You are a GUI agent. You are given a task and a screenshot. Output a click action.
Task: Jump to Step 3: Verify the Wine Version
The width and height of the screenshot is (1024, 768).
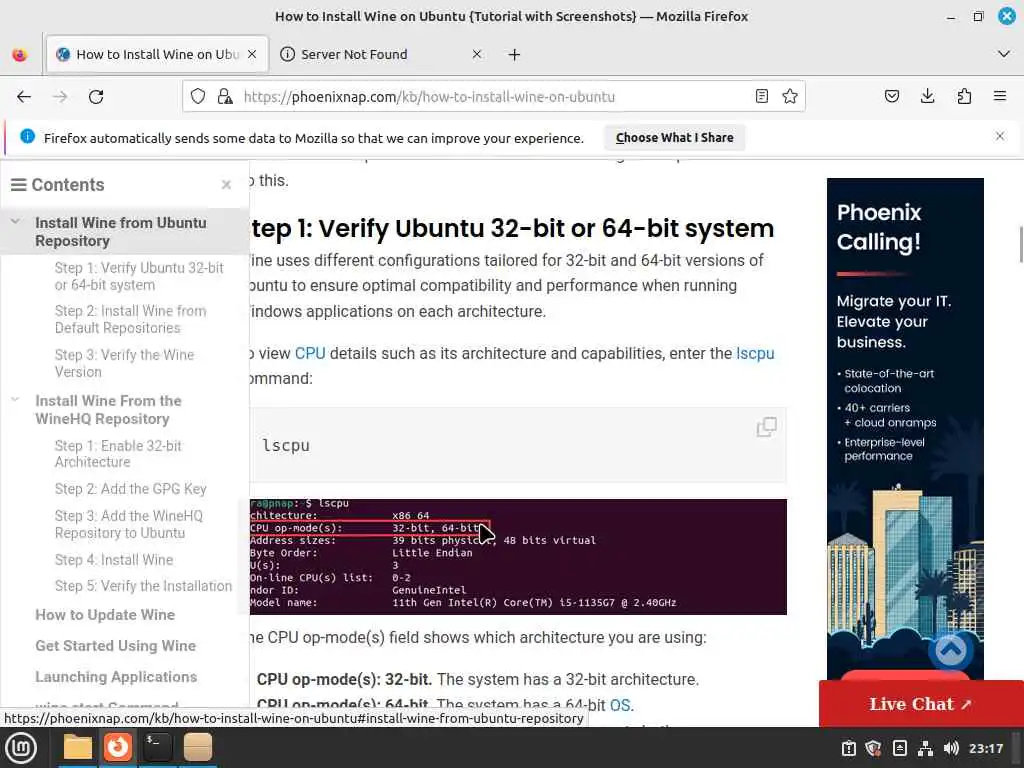click(124, 363)
